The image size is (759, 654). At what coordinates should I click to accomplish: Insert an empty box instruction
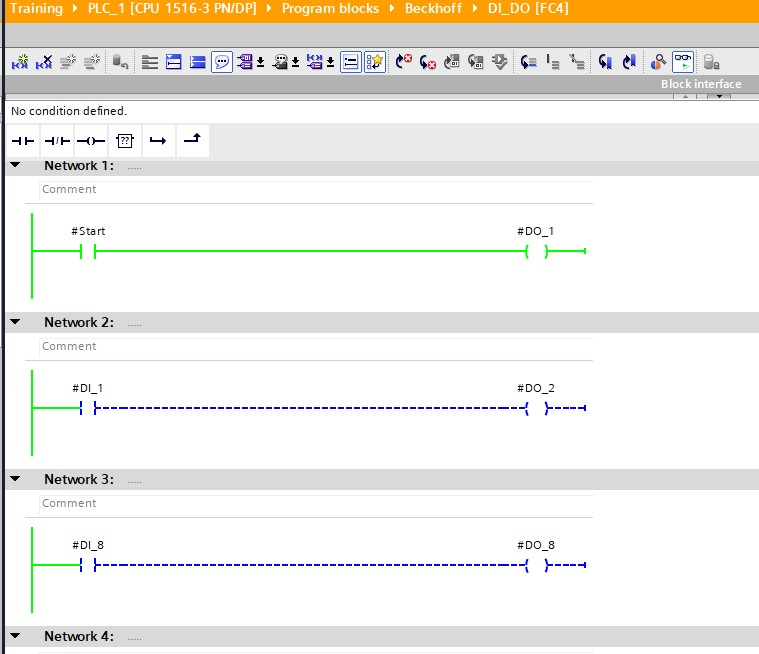point(124,141)
